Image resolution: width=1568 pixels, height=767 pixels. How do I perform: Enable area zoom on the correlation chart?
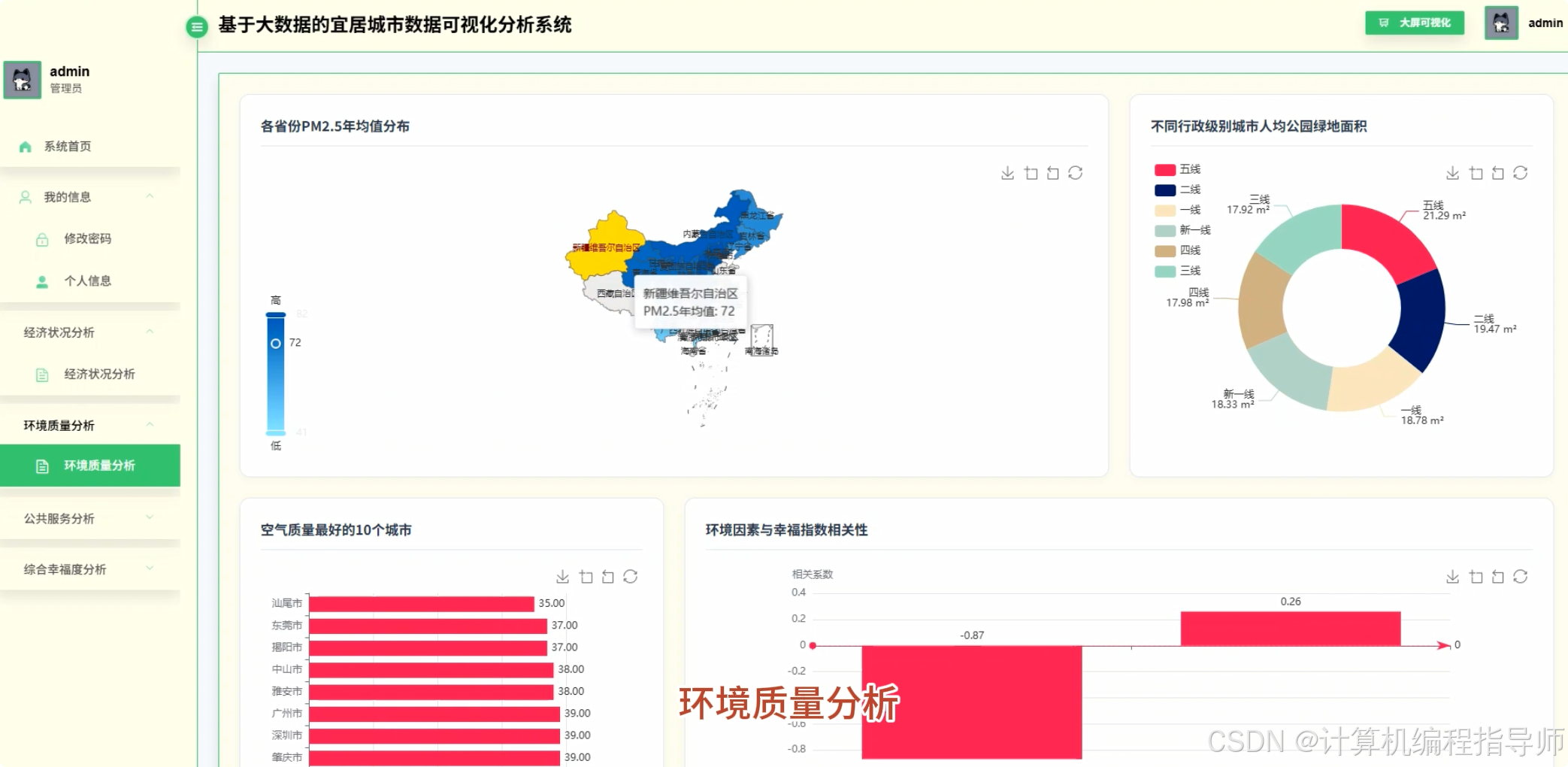pos(1476,577)
